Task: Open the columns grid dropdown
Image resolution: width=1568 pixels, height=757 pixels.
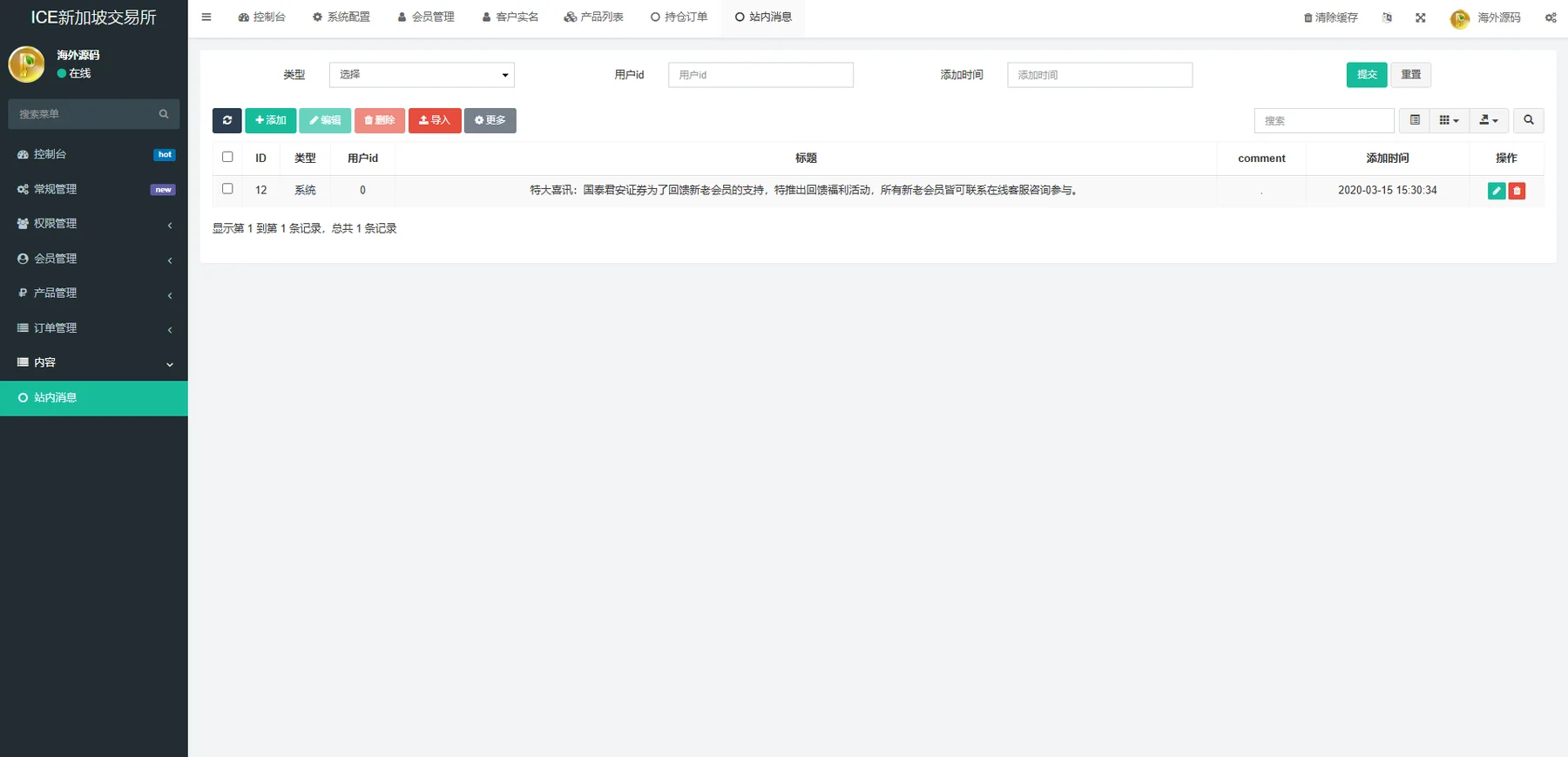Action: [1449, 120]
